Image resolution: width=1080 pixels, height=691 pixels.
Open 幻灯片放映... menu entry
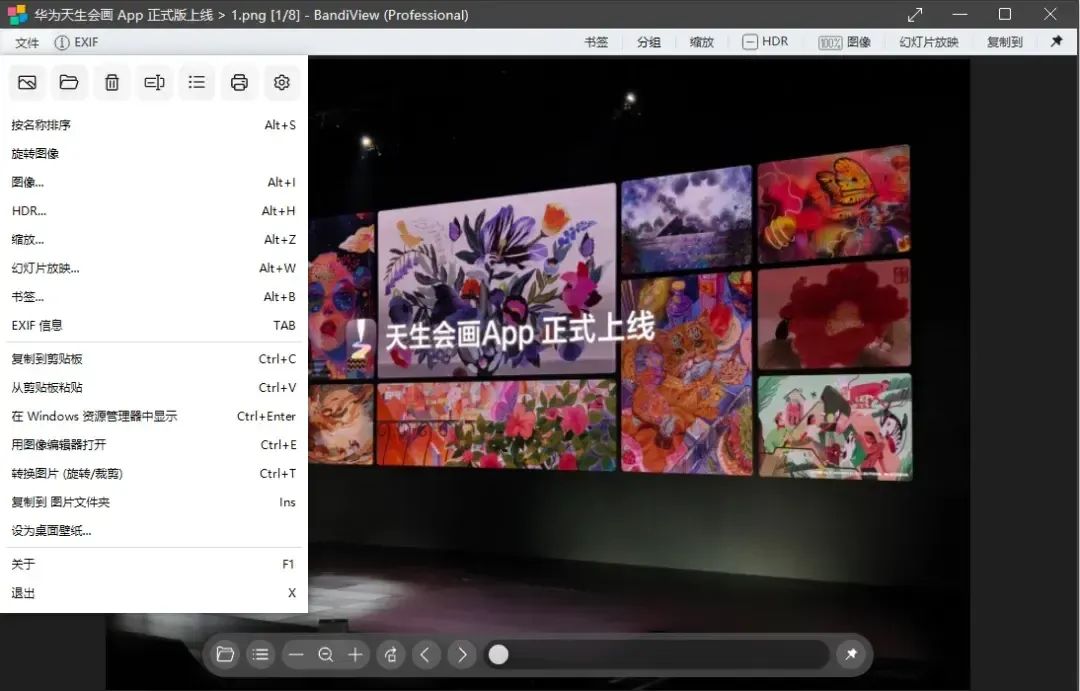pyautogui.click(x=154, y=268)
